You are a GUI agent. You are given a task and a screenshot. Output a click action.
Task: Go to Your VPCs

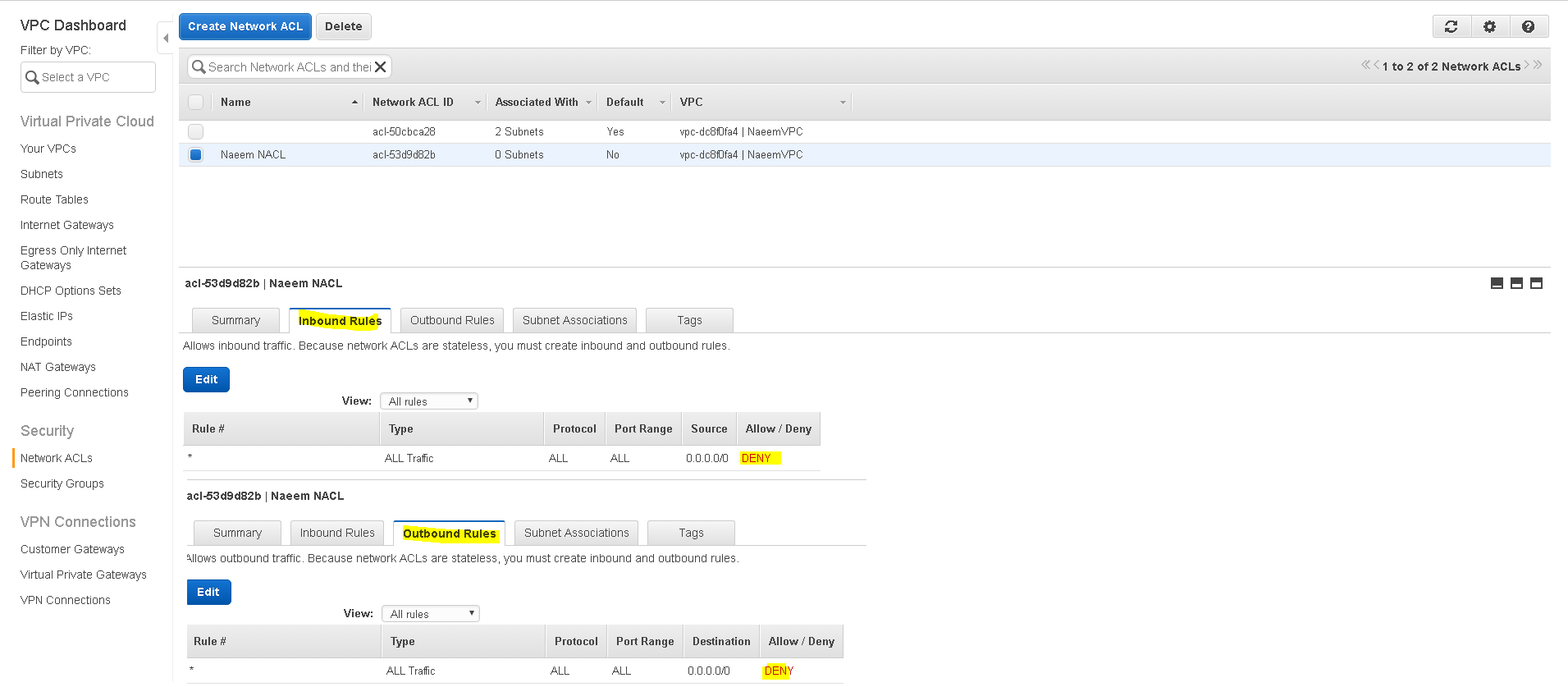[48, 149]
